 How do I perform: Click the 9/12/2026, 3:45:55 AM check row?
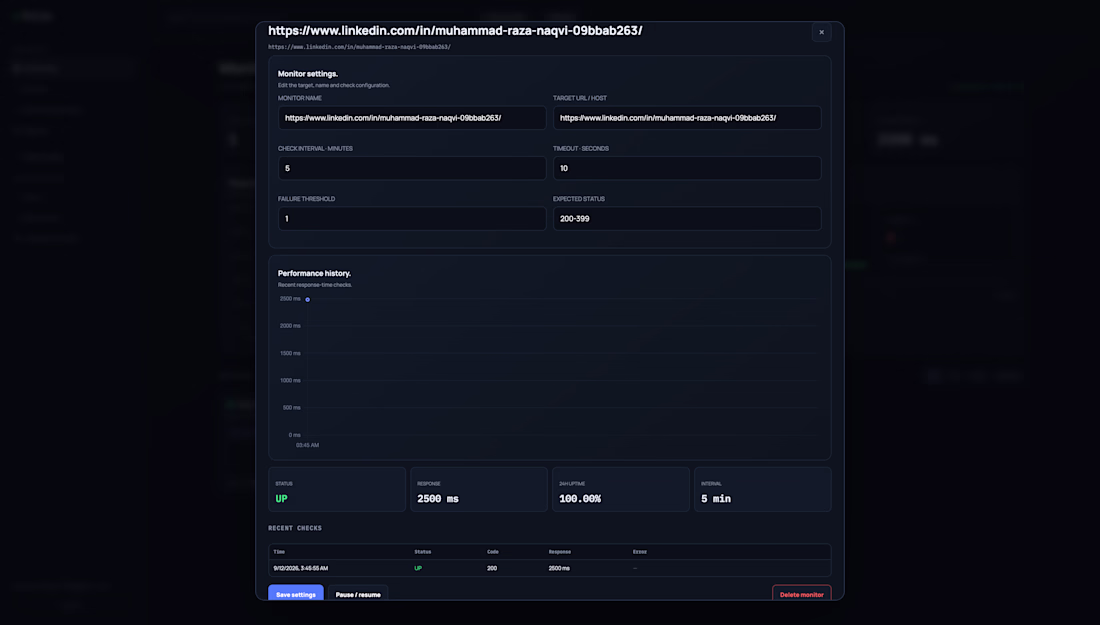coord(549,568)
